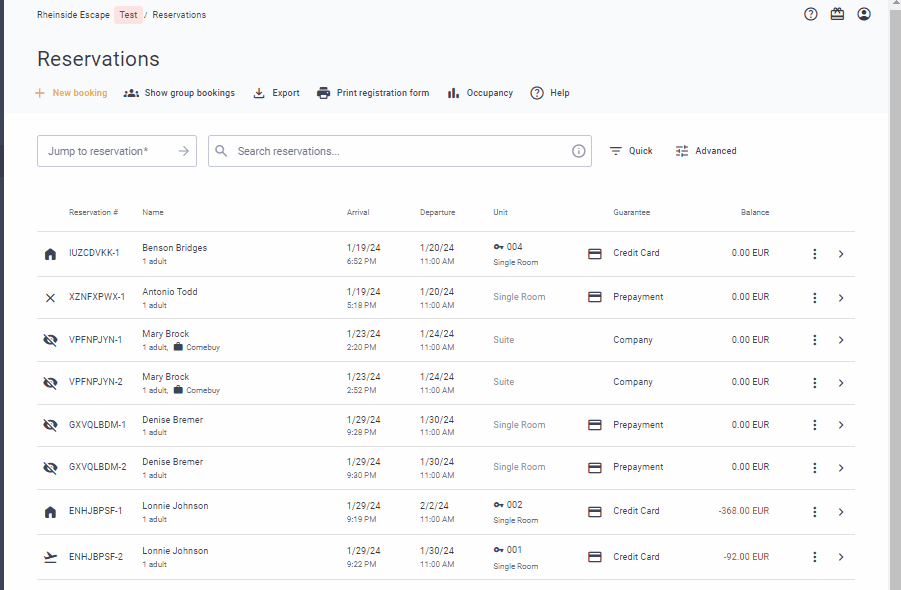Click the Reservation # column header
This screenshot has height=590, width=901.
[x=93, y=213]
